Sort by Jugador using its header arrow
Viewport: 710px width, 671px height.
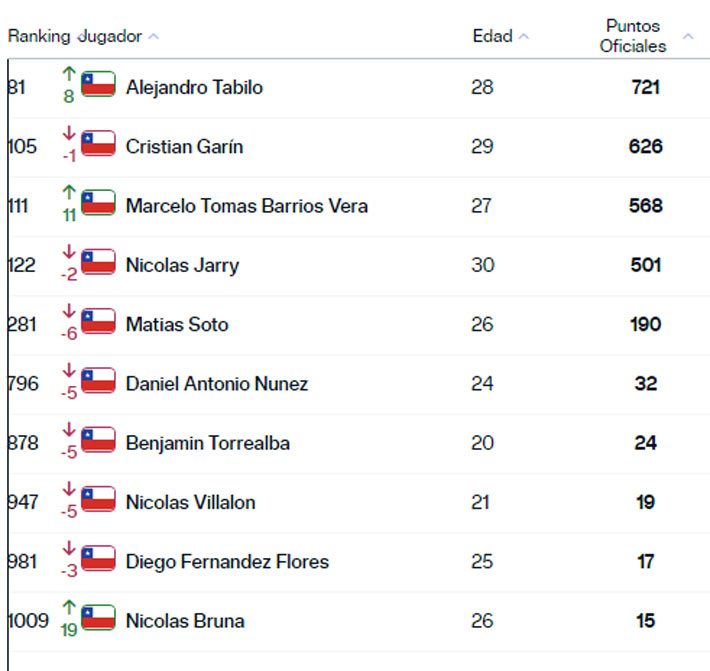(x=153, y=37)
